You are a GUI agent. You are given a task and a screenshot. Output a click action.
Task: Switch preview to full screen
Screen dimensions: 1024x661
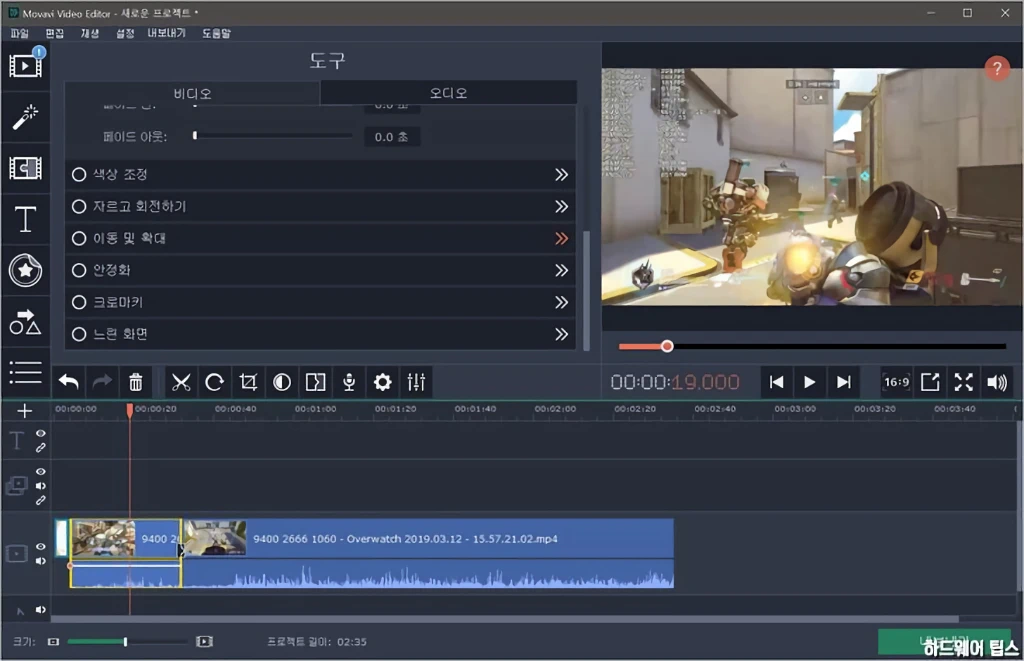pyautogui.click(x=963, y=382)
